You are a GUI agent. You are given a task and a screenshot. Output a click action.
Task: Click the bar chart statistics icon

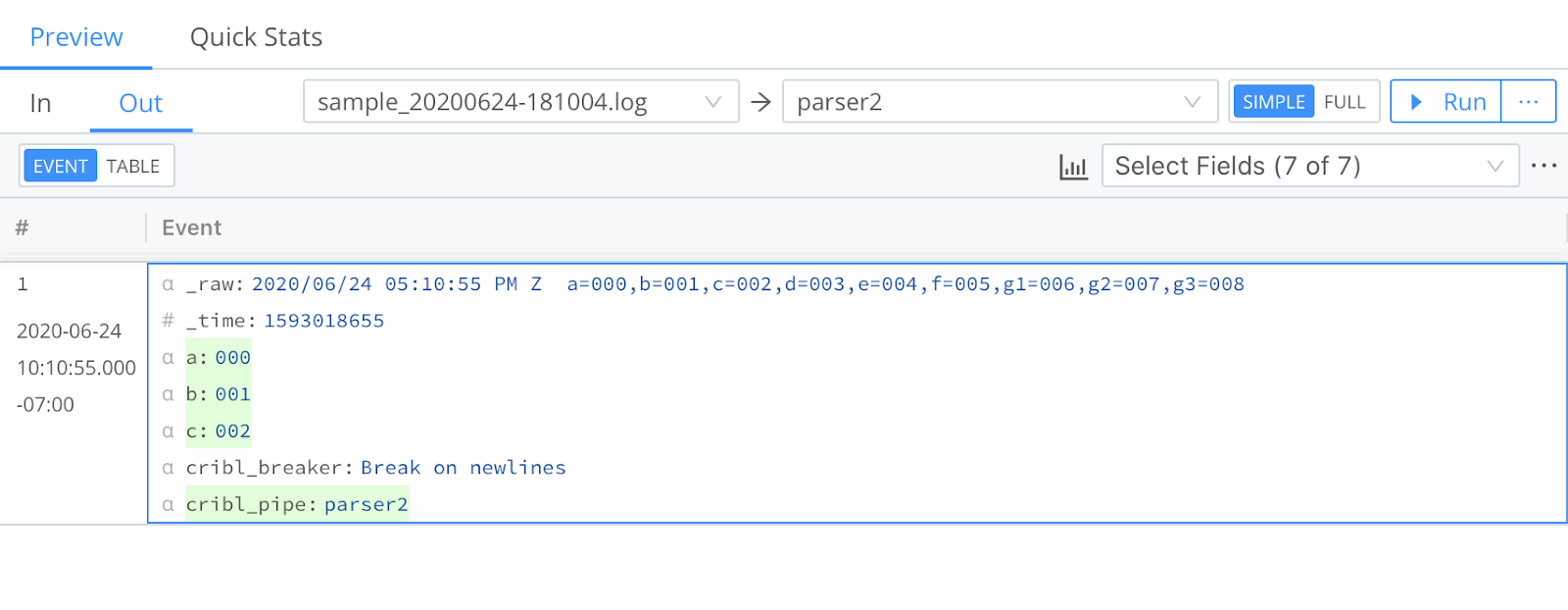pos(1073,167)
